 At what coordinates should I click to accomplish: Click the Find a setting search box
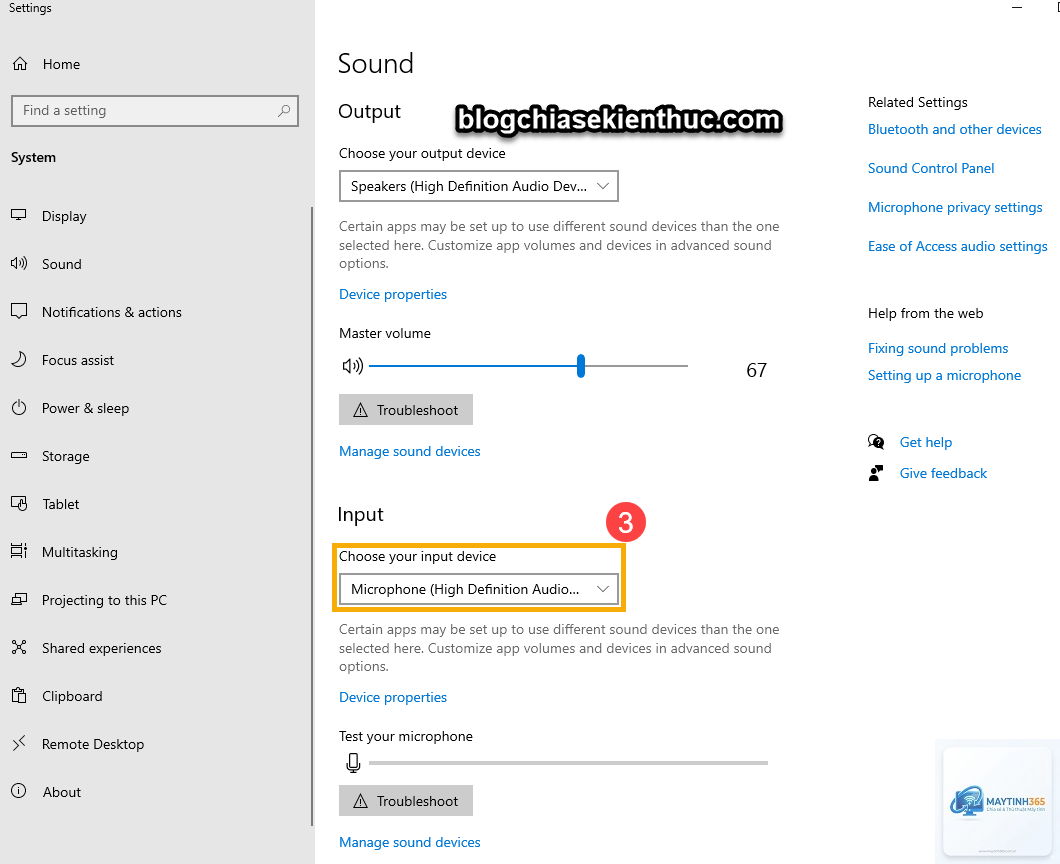[x=155, y=110]
